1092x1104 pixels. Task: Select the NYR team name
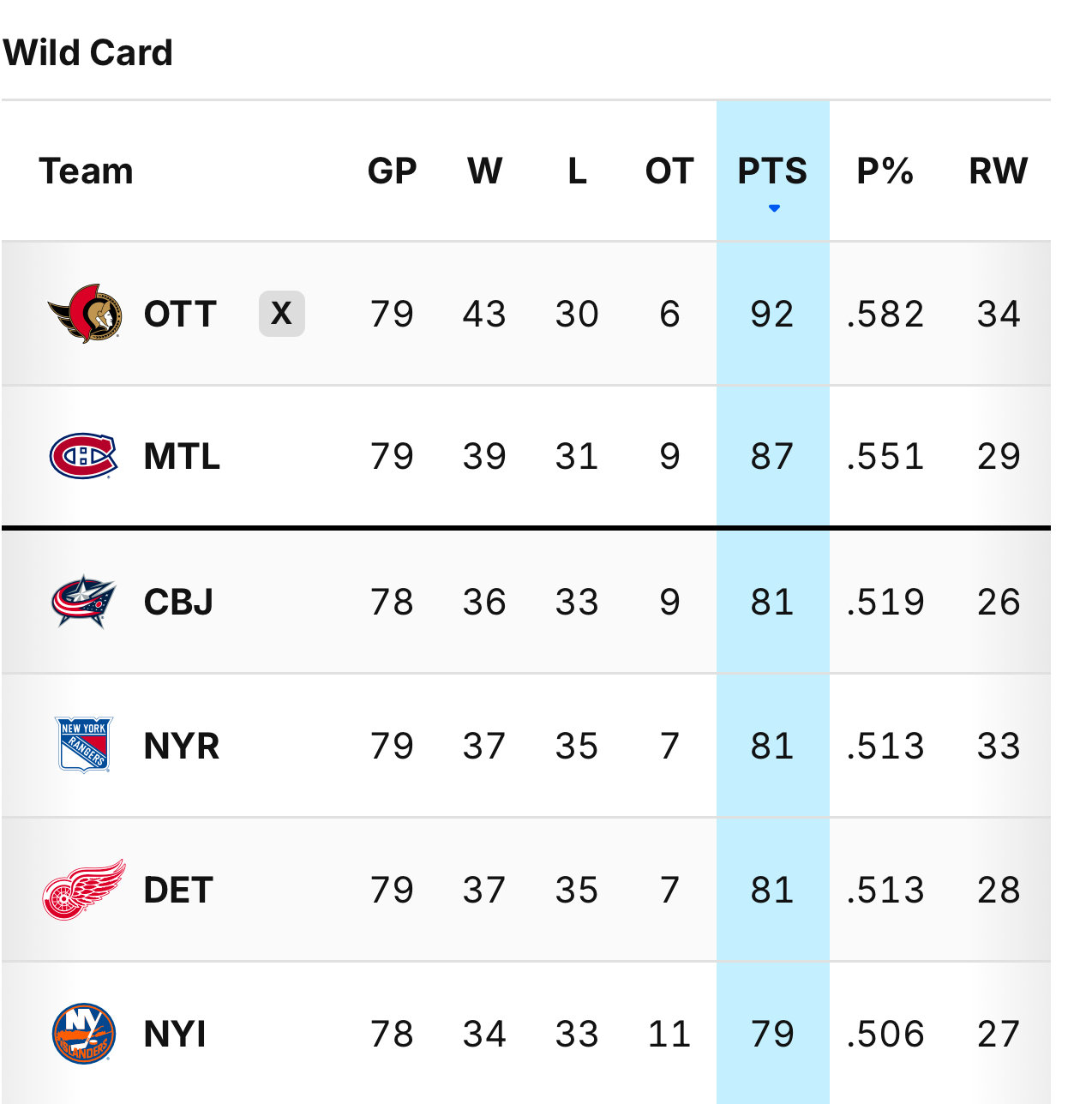click(182, 746)
